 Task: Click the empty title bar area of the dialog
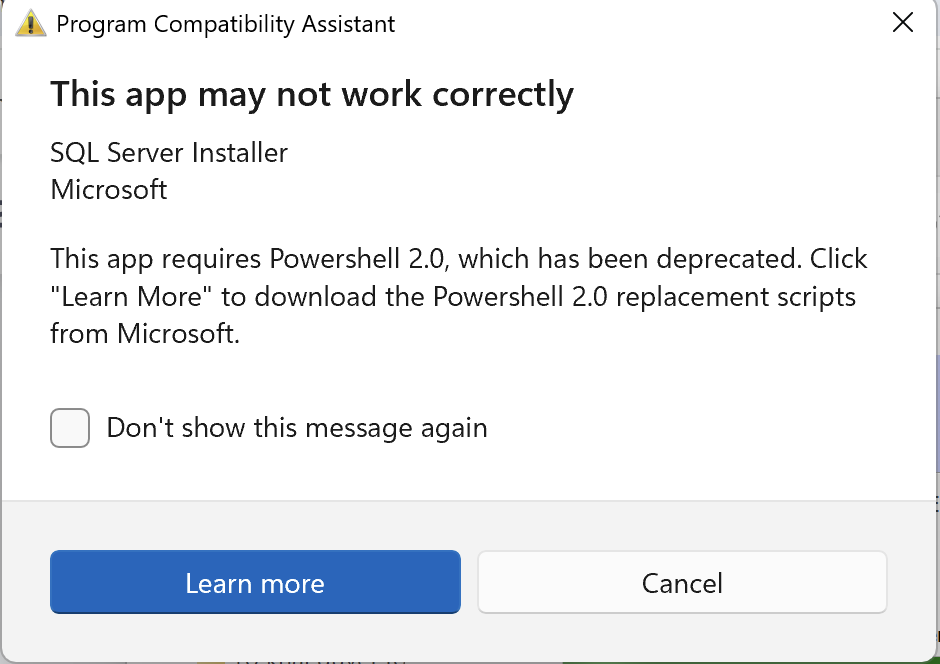tap(640, 24)
